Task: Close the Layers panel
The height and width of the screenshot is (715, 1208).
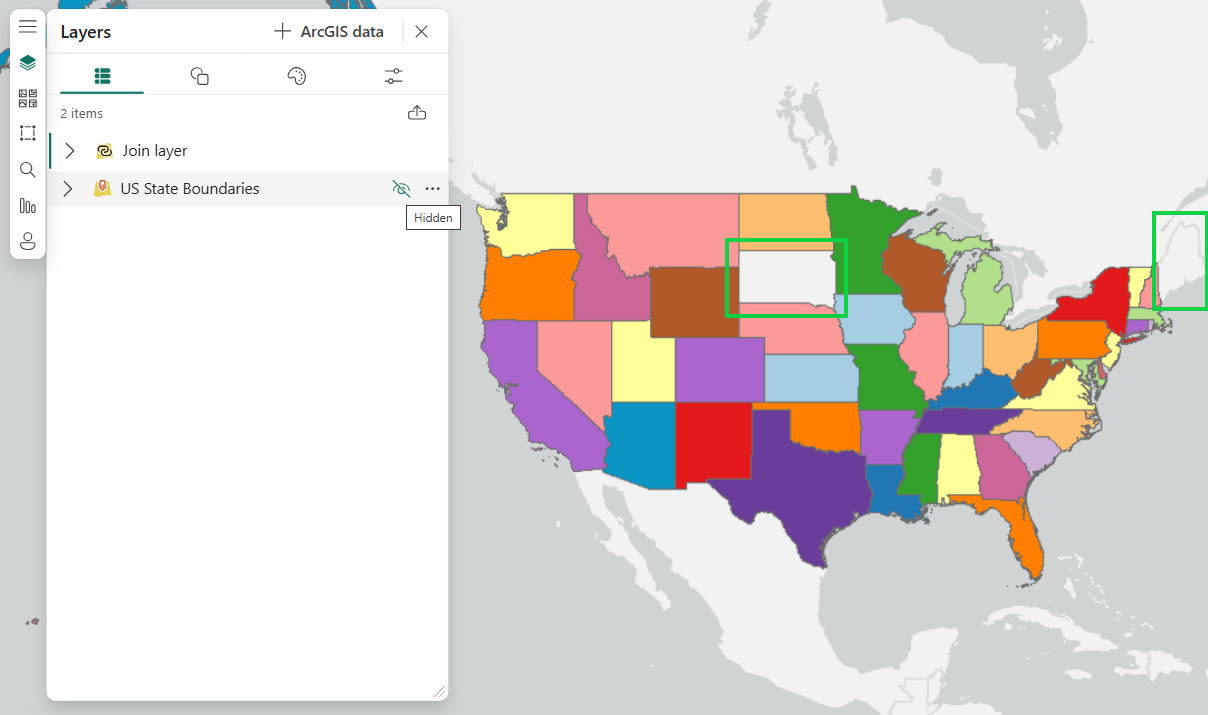Action: click(x=421, y=31)
